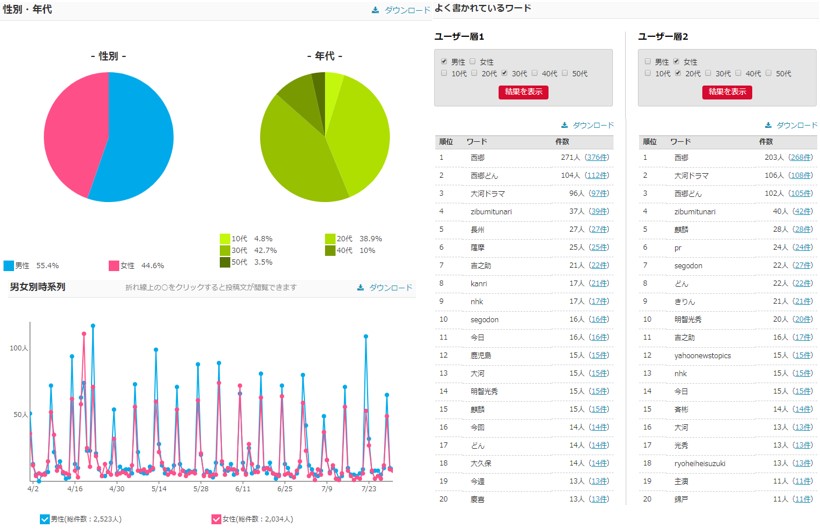Image resolution: width=820 pixels, height=529 pixels.
Task: Toggle 女性 series checkbox below the time chart
Action: click(216, 519)
